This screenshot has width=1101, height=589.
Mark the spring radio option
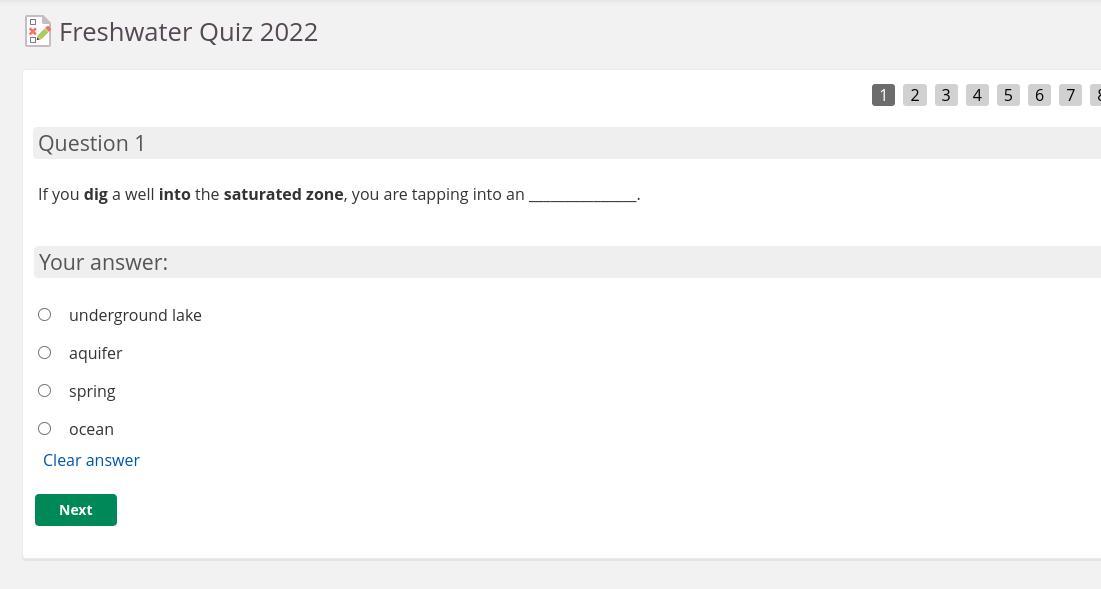coord(45,391)
